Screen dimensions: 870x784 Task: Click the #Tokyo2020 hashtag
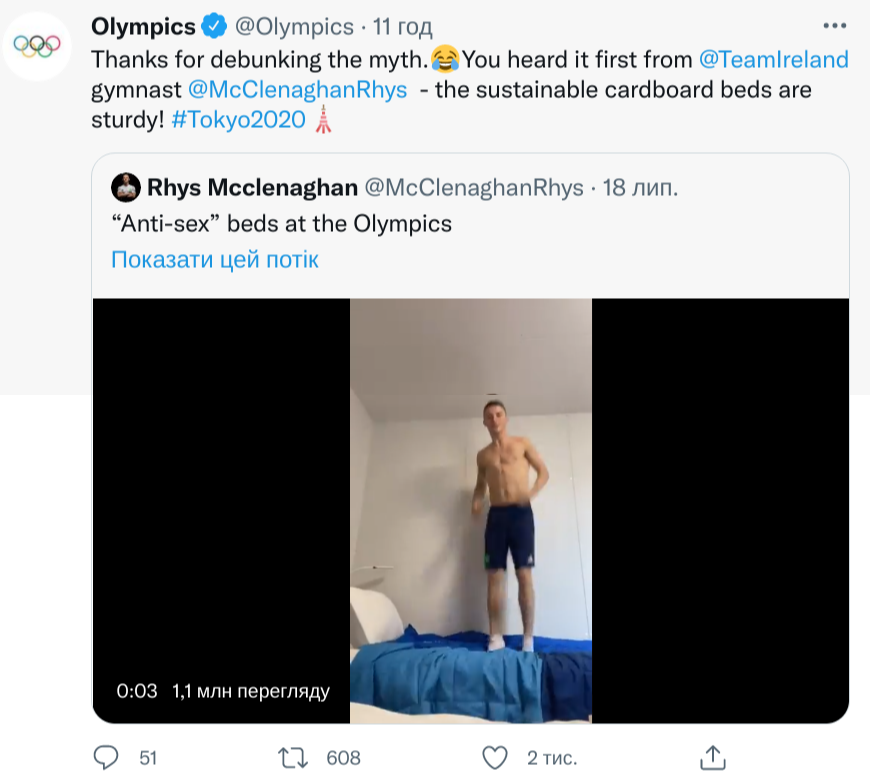pyautogui.click(x=239, y=119)
